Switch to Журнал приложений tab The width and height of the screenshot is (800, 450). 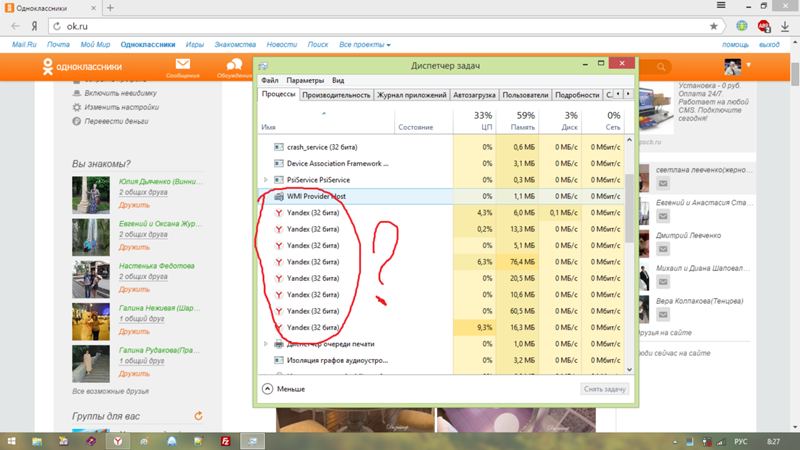[411, 95]
